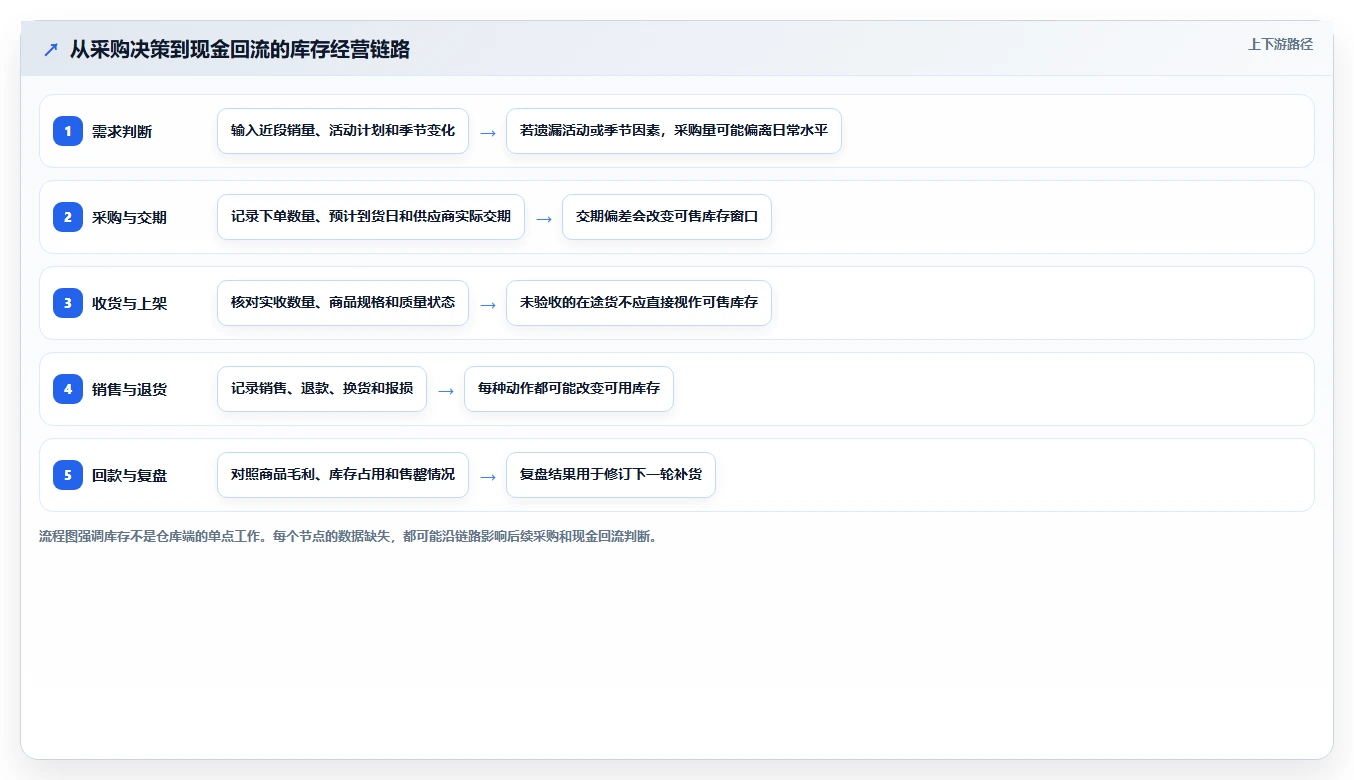The height and width of the screenshot is (780, 1354).
Task: Click the footnote starting 流程图强调库存不是仓库端的单点工作
Action: tap(349, 537)
